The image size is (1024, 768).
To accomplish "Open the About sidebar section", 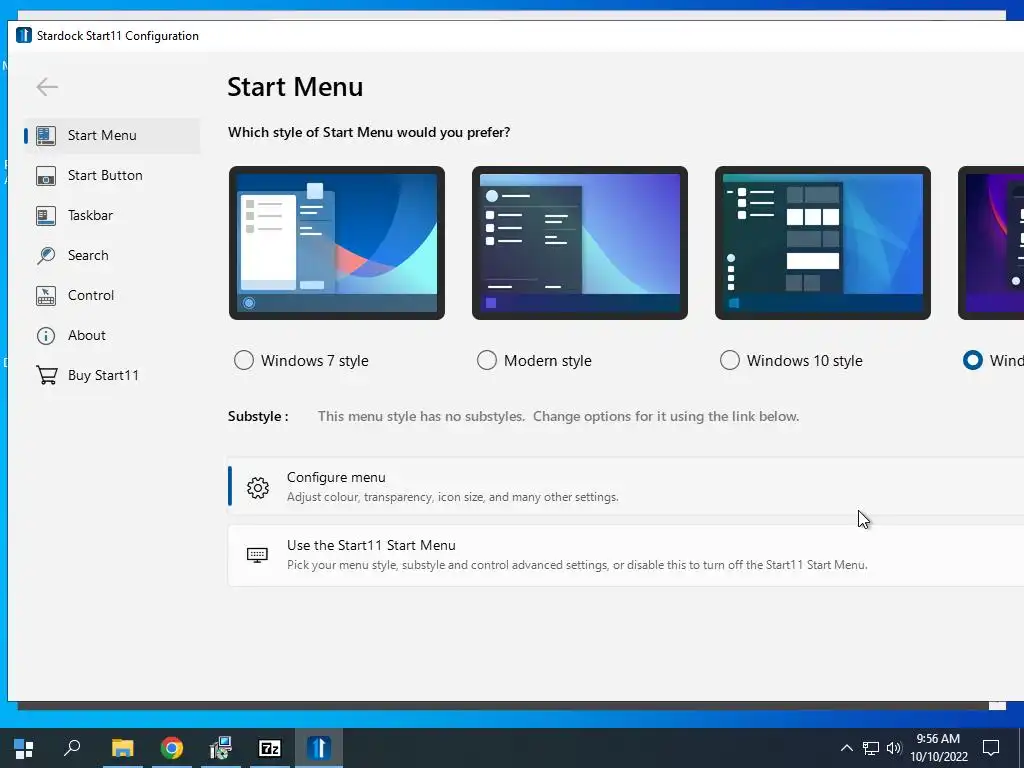I will pyautogui.click(x=112, y=336).
